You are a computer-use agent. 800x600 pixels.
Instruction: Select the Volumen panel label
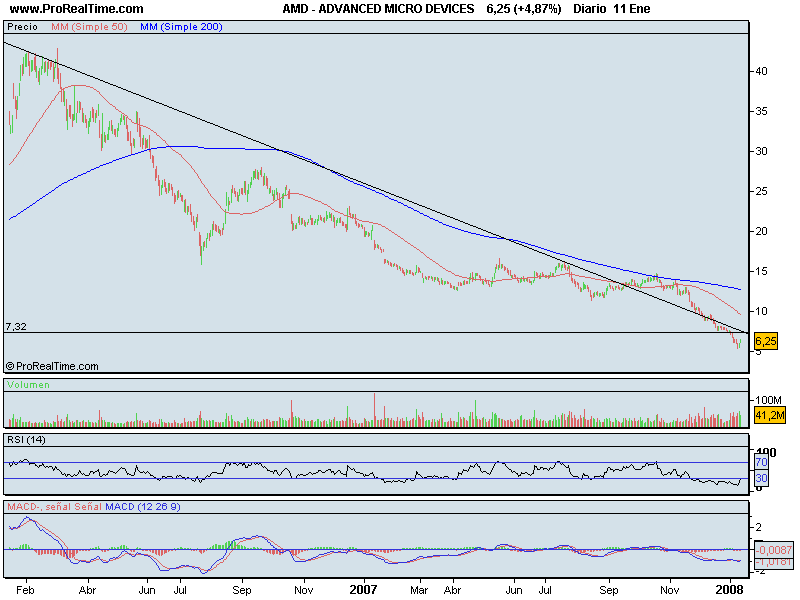pyautogui.click(x=29, y=385)
